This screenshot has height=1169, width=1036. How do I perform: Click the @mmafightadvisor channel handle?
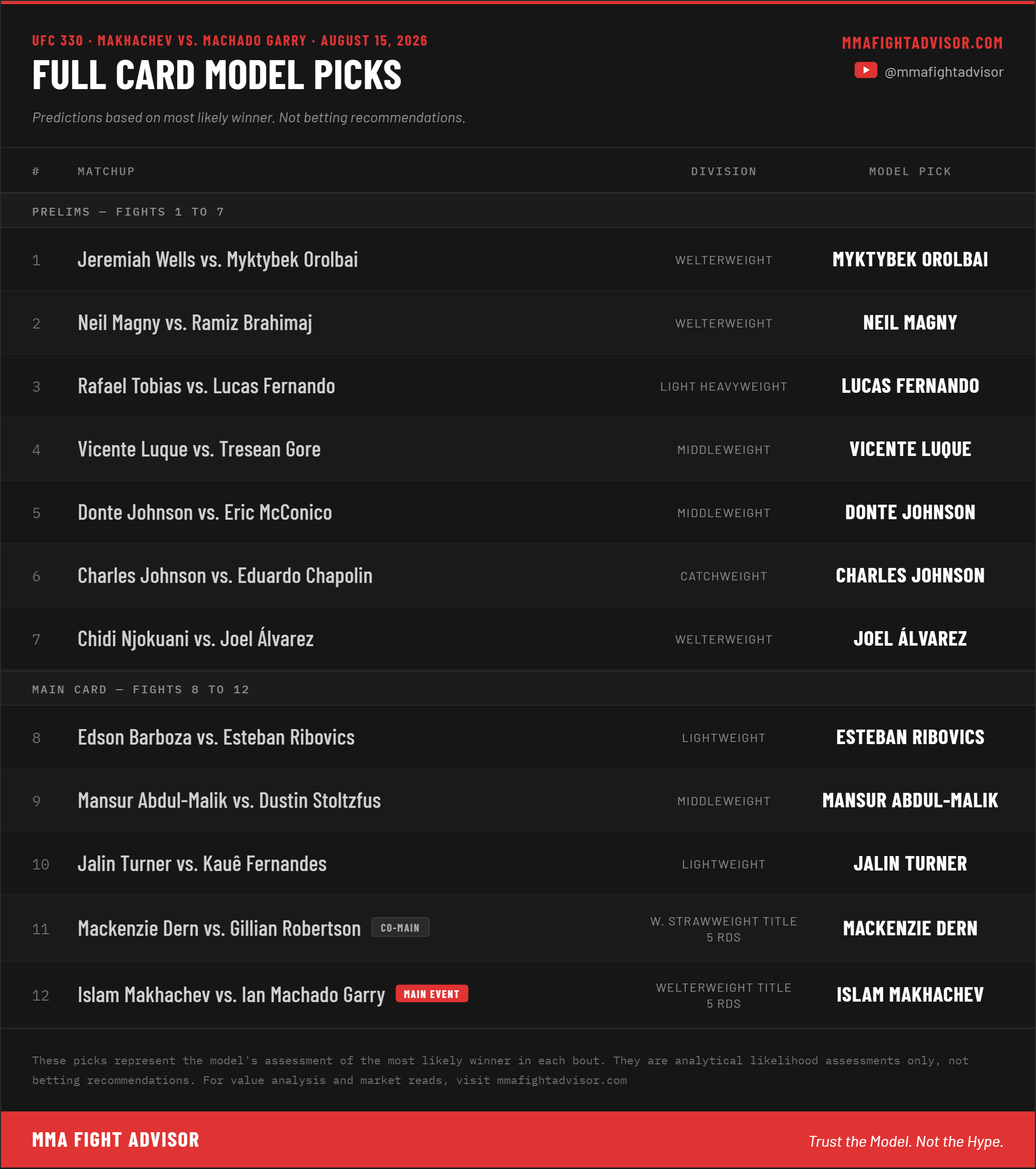[944, 72]
